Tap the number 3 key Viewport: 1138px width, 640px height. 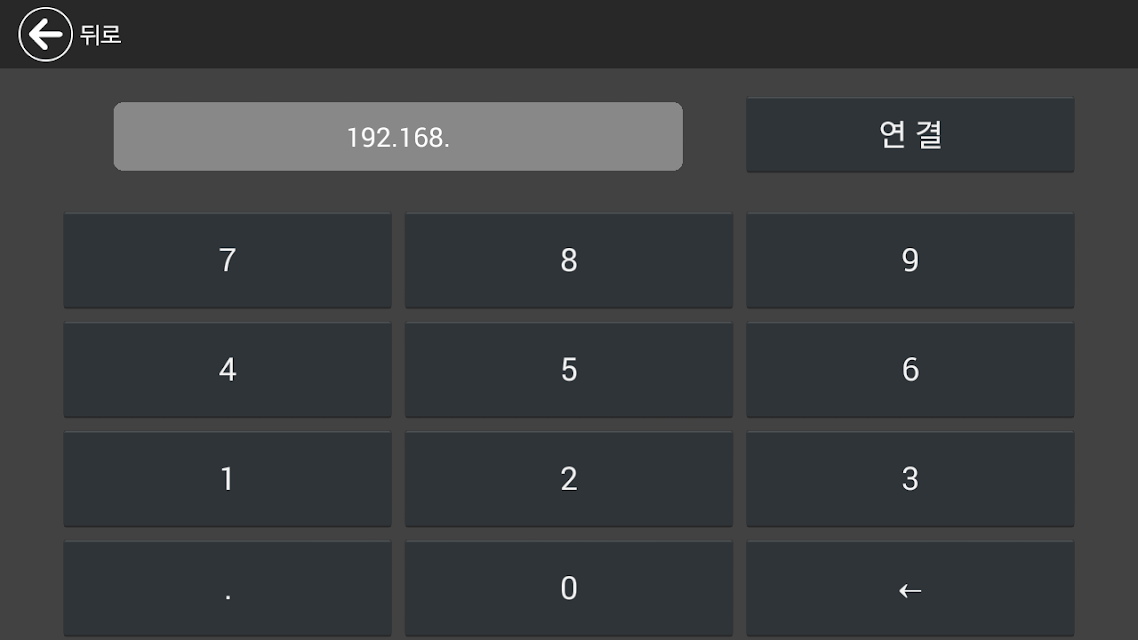click(910, 479)
